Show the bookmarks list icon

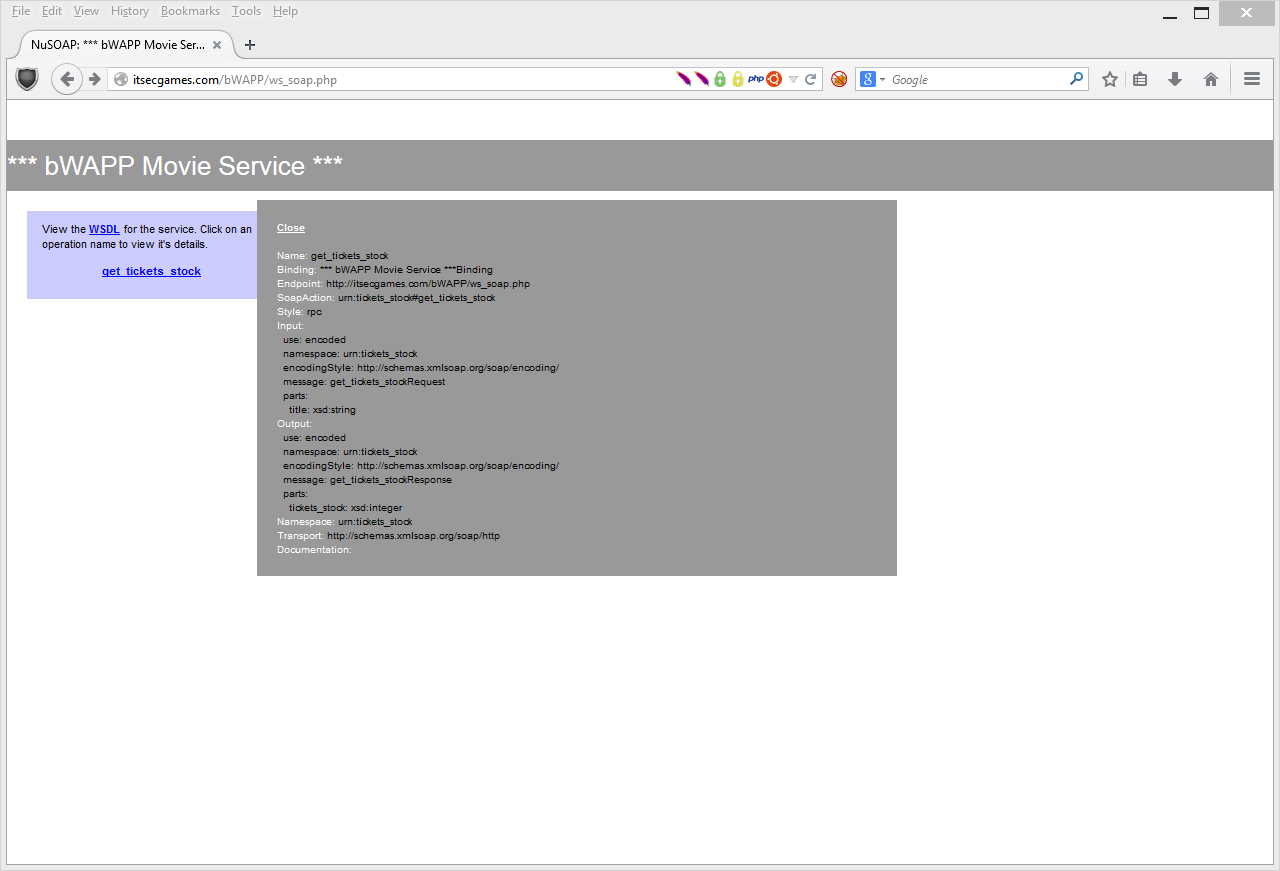1140,79
